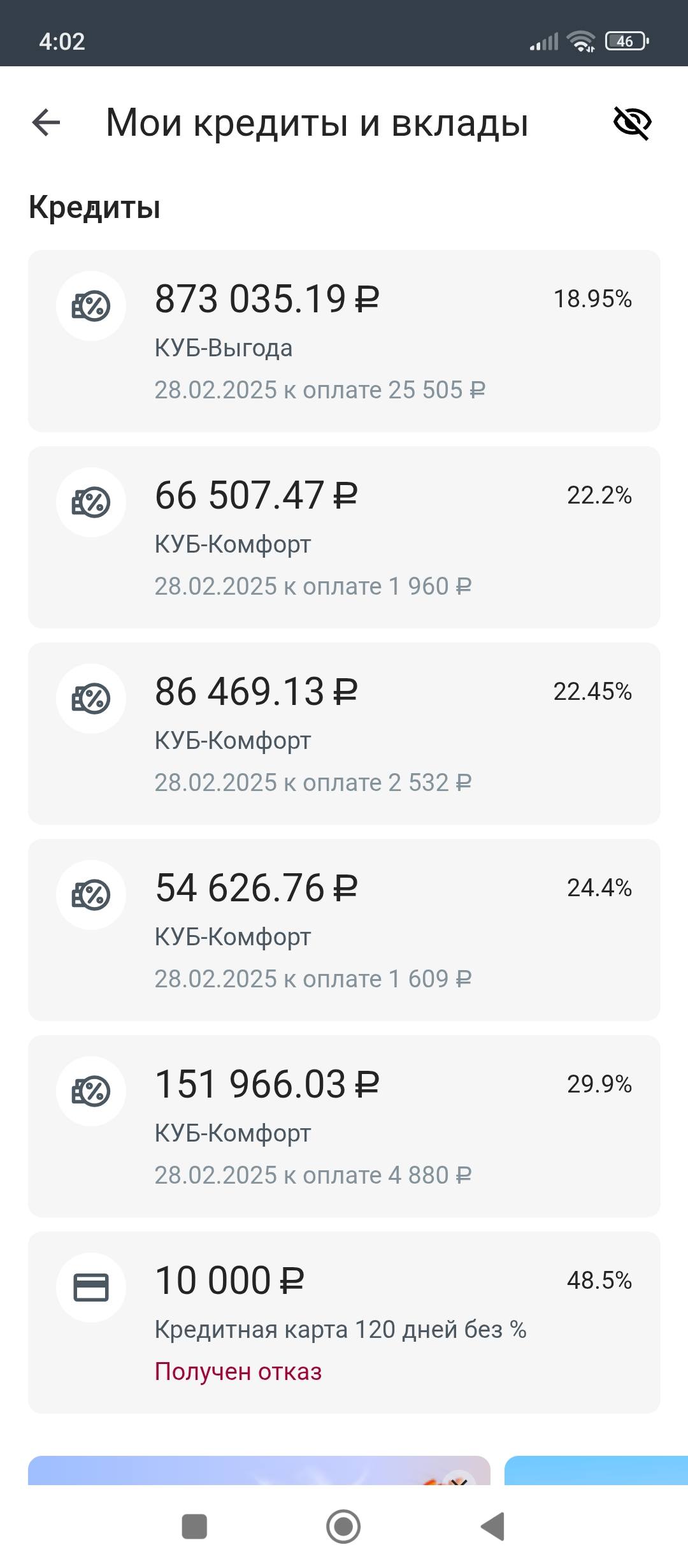Image resolution: width=688 pixels, height=1568 pixels.
Task: Toggle balance visibility eye icon
Action: (632, 122)
